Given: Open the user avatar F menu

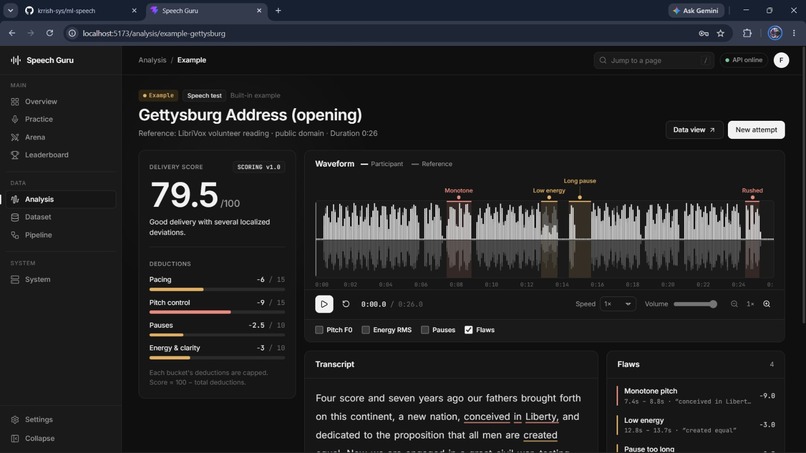Looking at the screenshot, I should [x=781, y=60].
